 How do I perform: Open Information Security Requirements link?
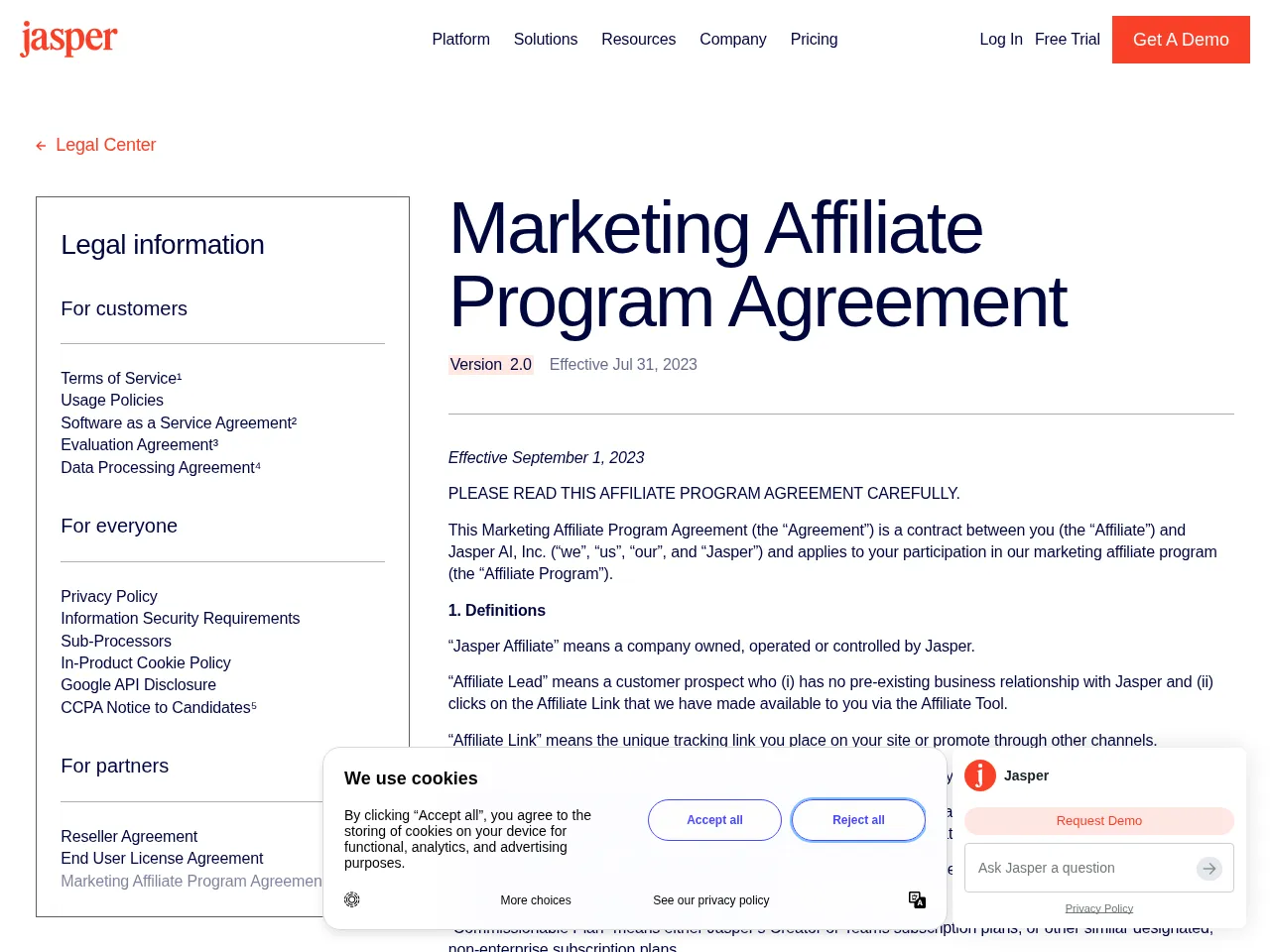click(180, 618)
